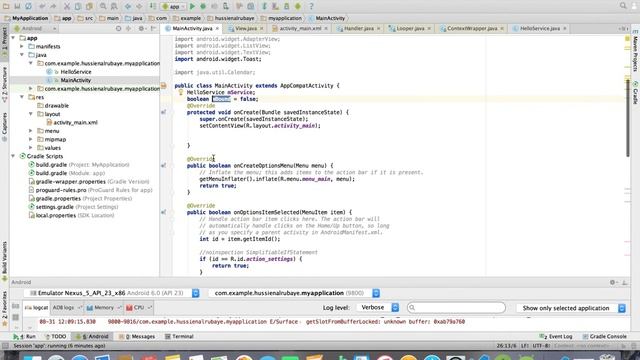Collapse the Gradle Scripts node

[13, 156]
